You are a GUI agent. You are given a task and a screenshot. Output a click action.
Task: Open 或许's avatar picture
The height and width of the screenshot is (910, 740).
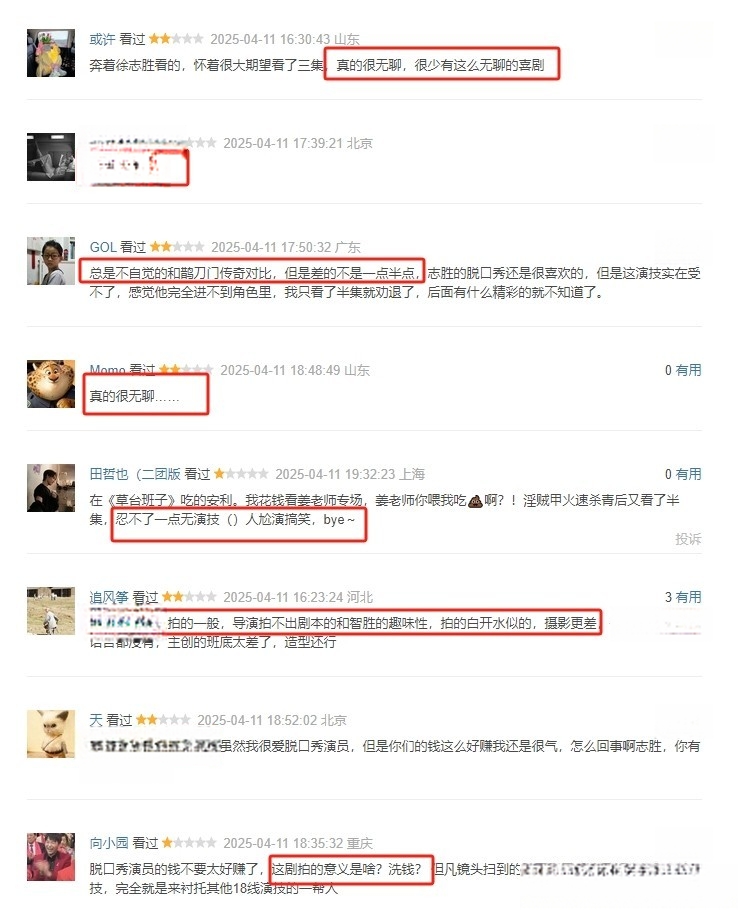(51, 53)
